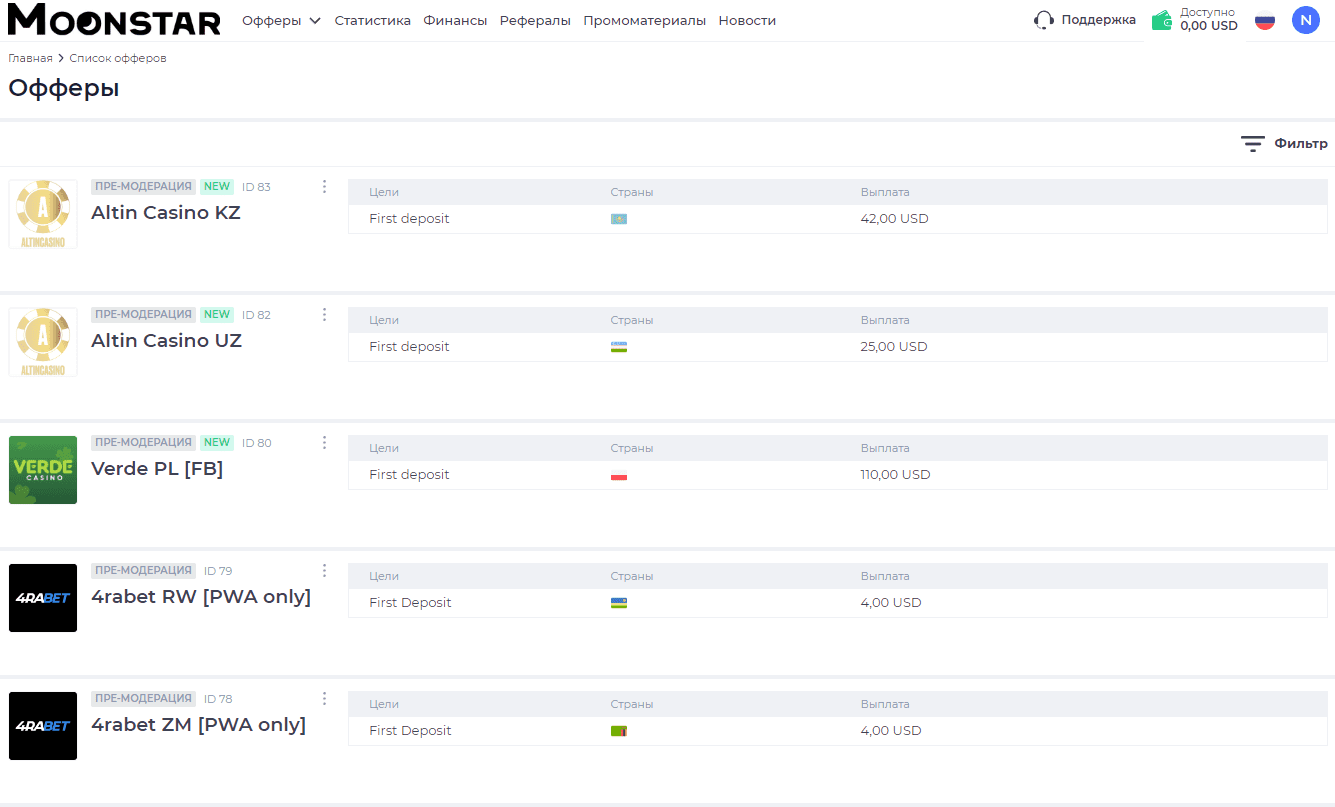Click ПРЕ-МОДЕРАЦИЯ badge on 4rabet ZM
The height and width of the screenshot is (807, 1335).
point(143,699)
